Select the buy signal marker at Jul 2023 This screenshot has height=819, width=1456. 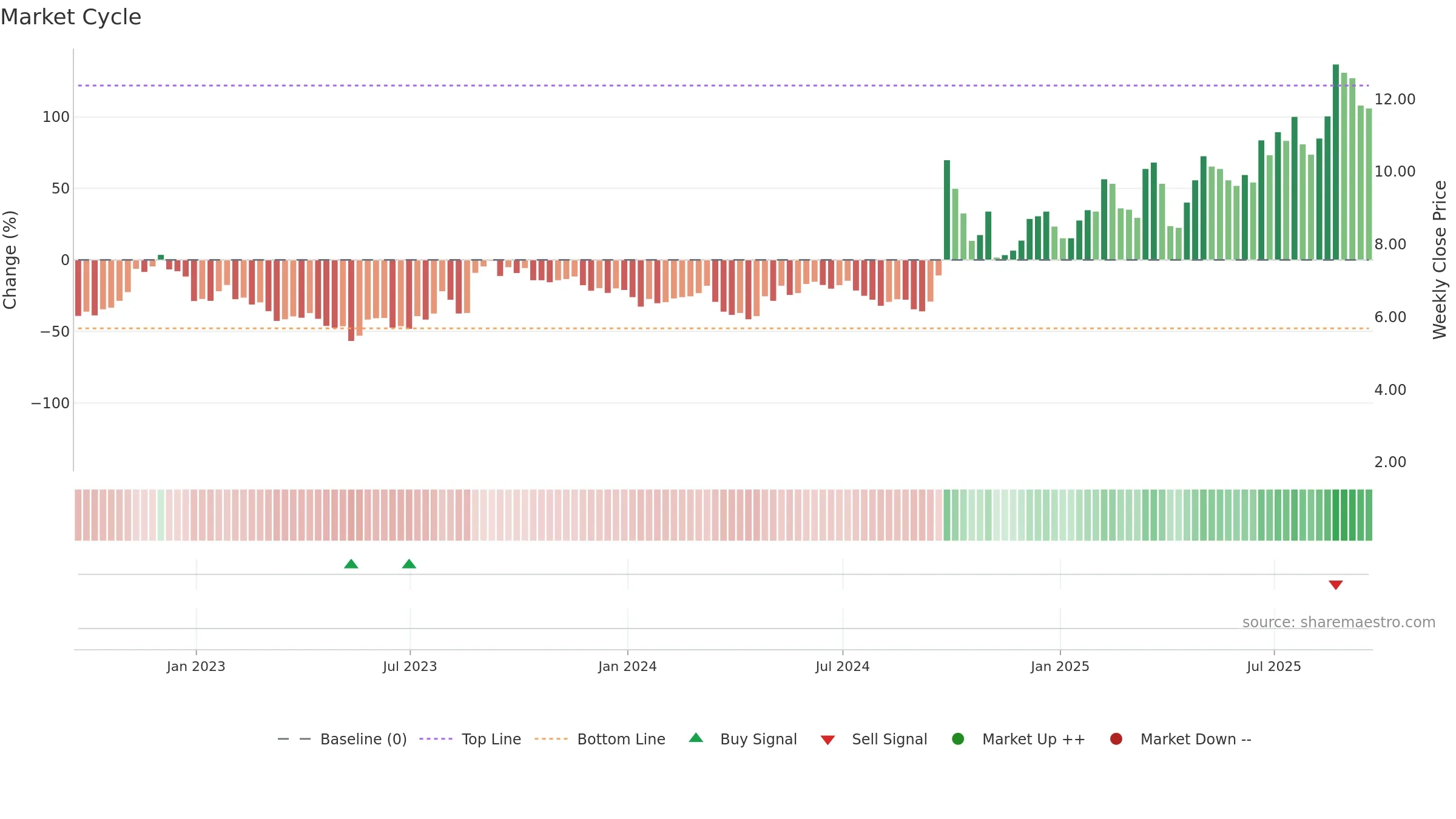pos(409,564)
